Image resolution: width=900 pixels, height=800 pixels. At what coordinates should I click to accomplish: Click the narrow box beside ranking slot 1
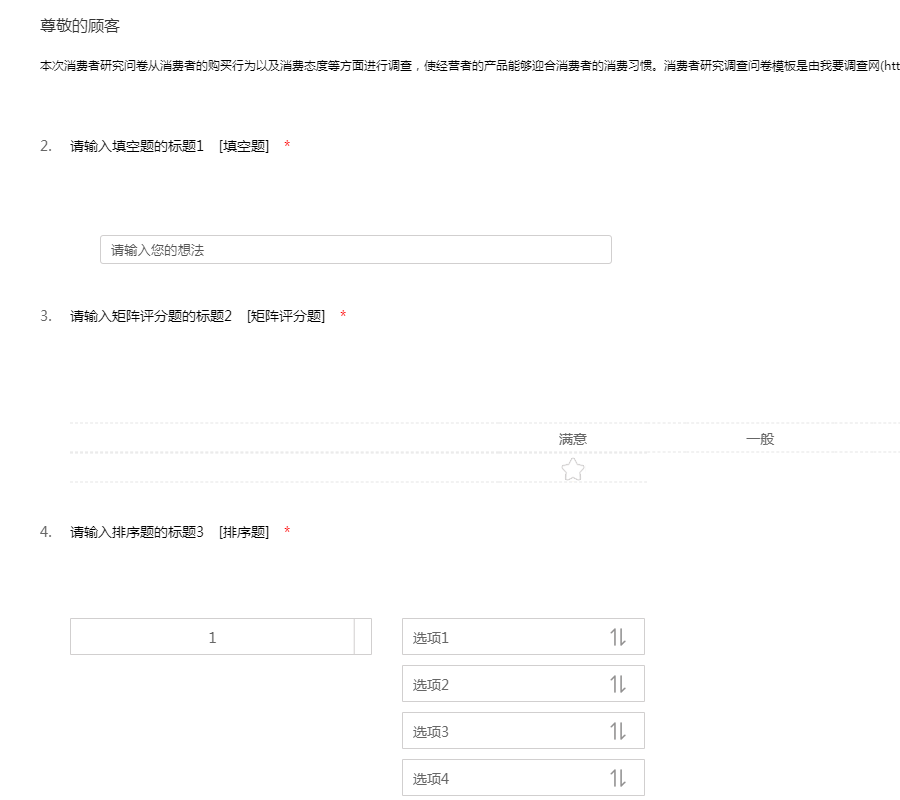click(363, 637)
